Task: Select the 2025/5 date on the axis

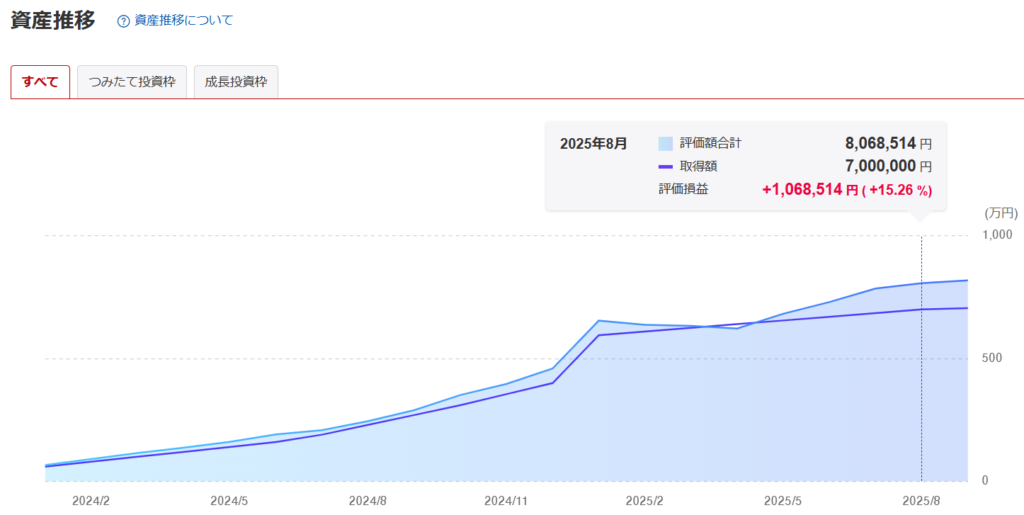Action: click(x=781, y=499)
